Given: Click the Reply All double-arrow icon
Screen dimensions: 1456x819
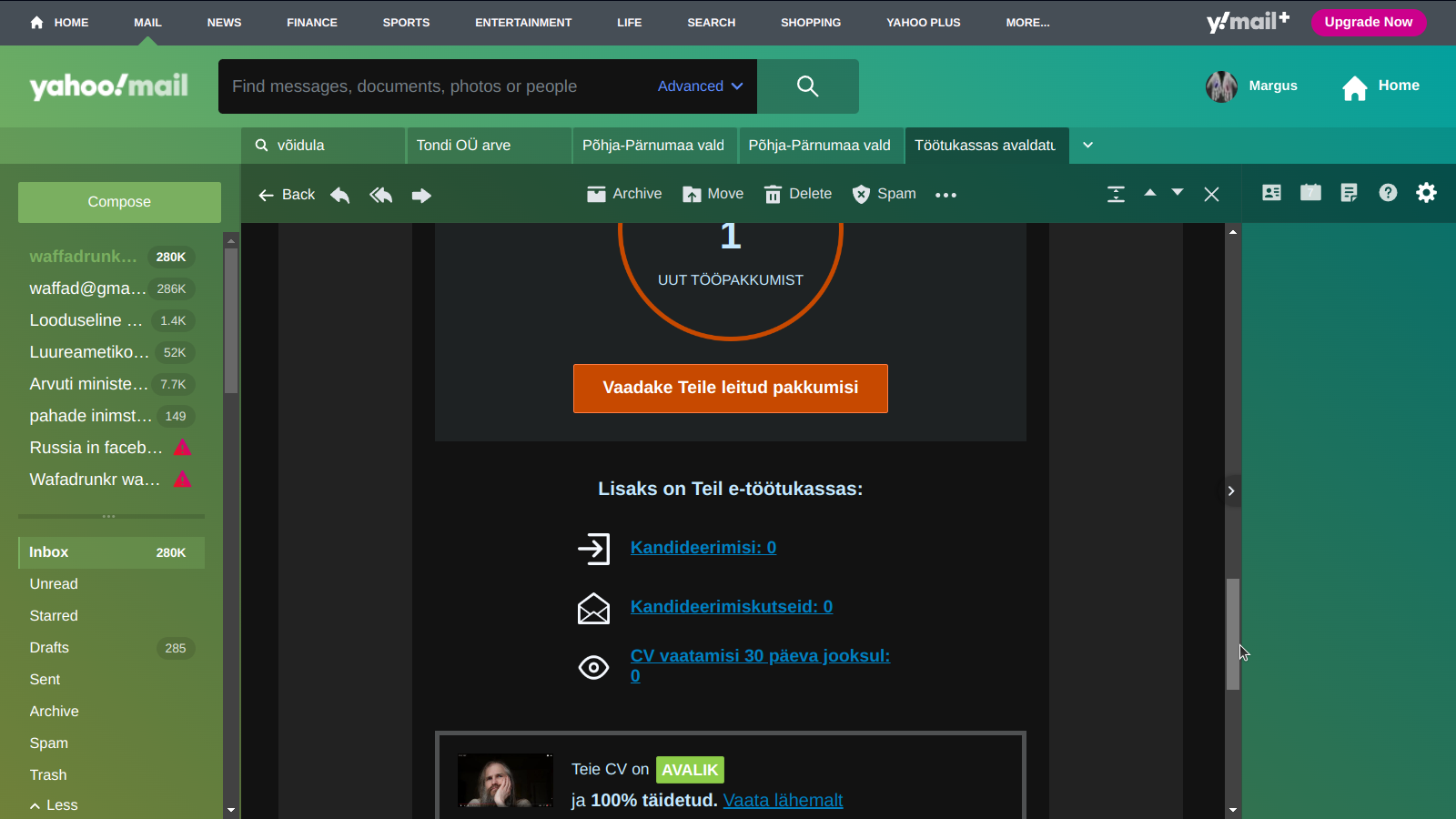Looking at the screenshot, I should [x=381, y=195].
